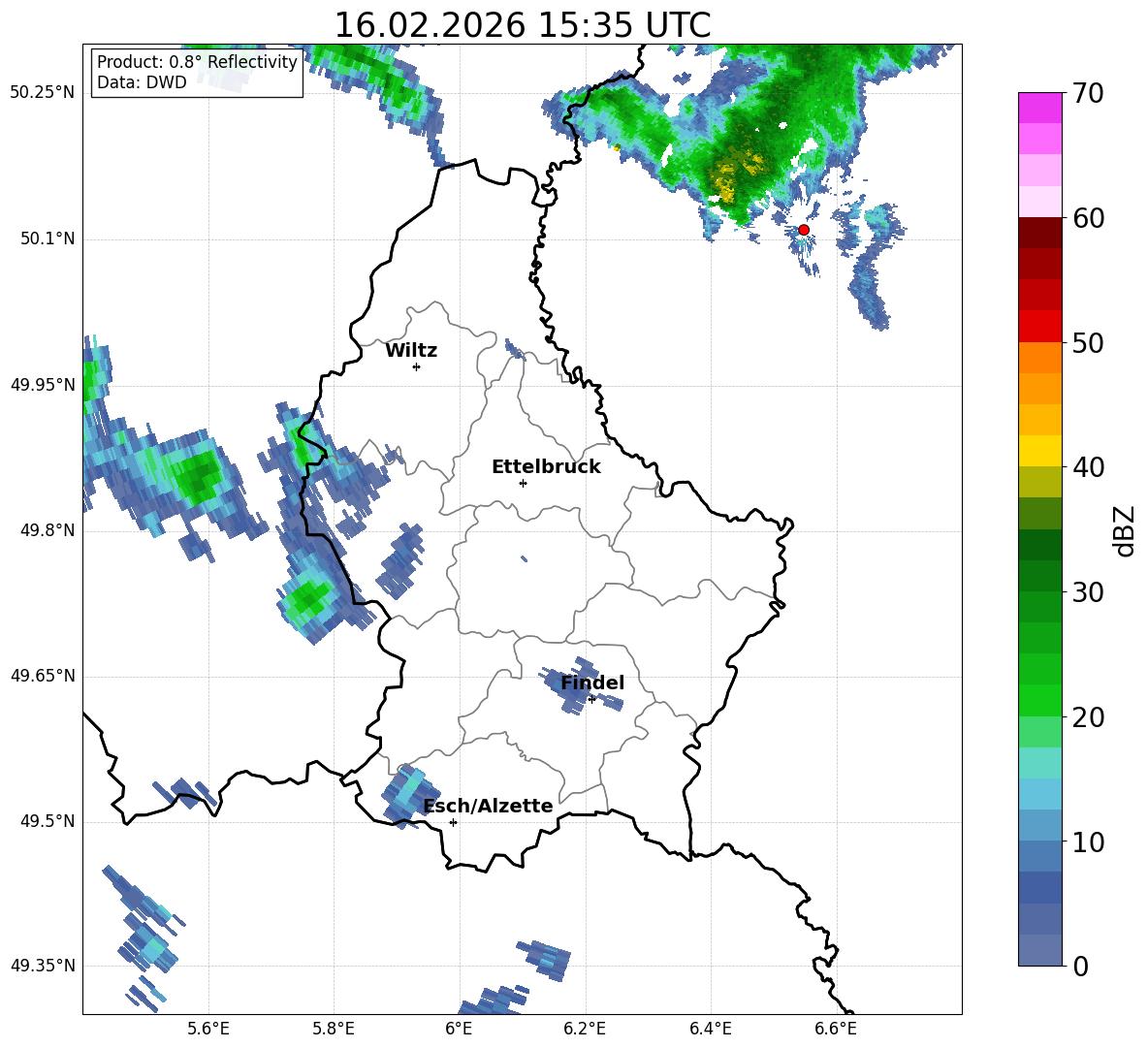
Task: Click the 6.2°E longitude label
Action: (x=585, y=1029)
